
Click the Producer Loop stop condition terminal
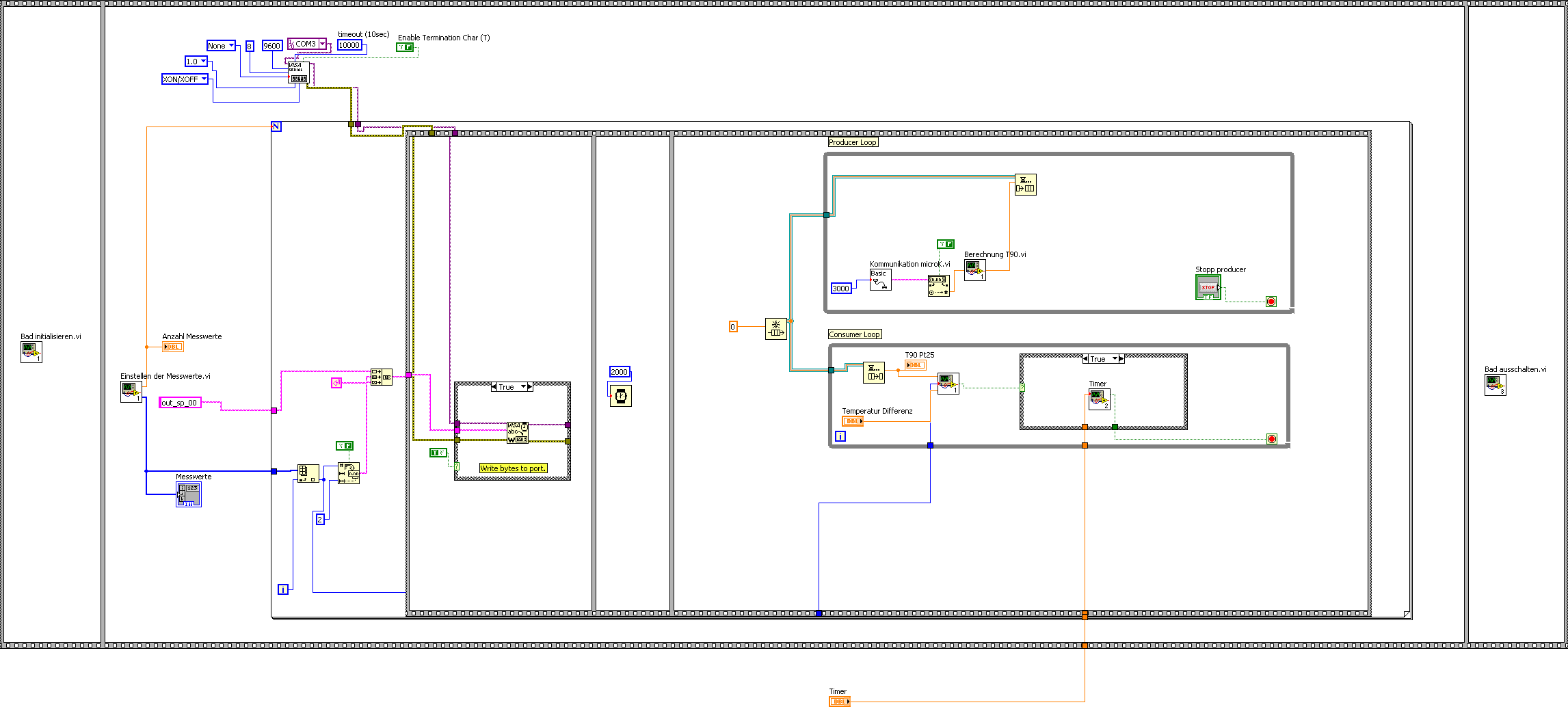1271,302
